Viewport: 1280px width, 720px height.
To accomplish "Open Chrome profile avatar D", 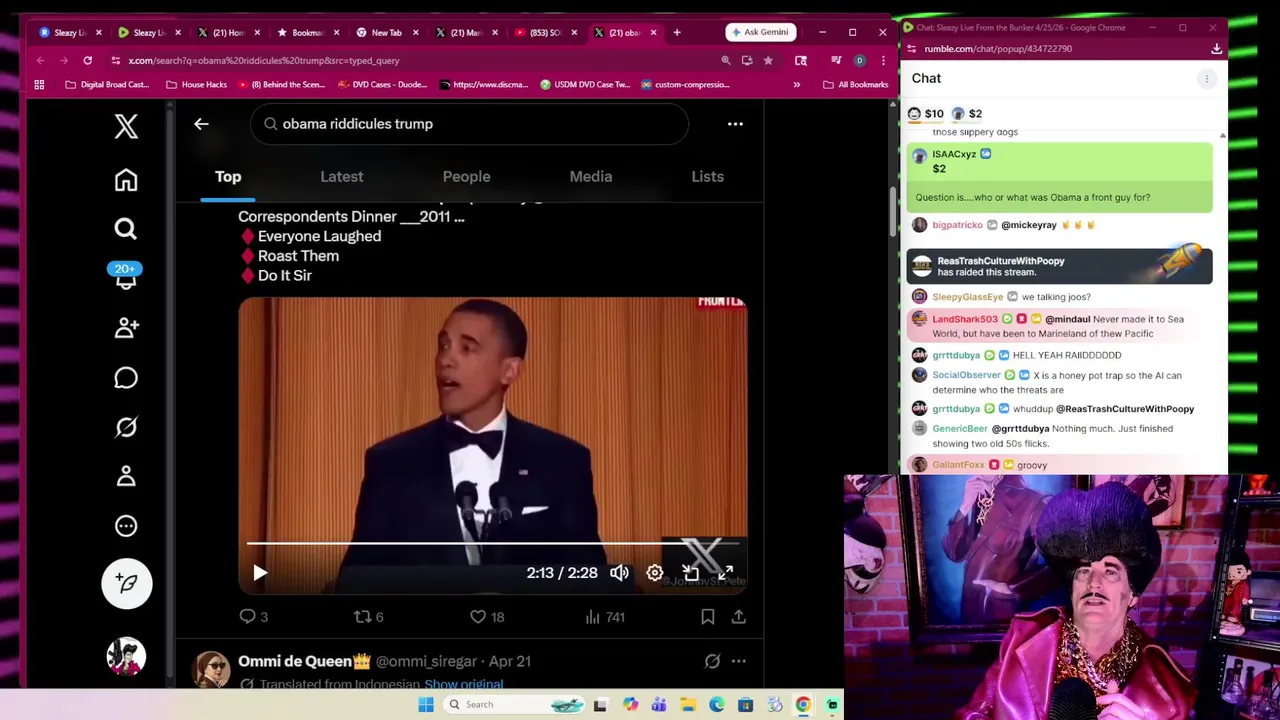I will click(859, 61).
